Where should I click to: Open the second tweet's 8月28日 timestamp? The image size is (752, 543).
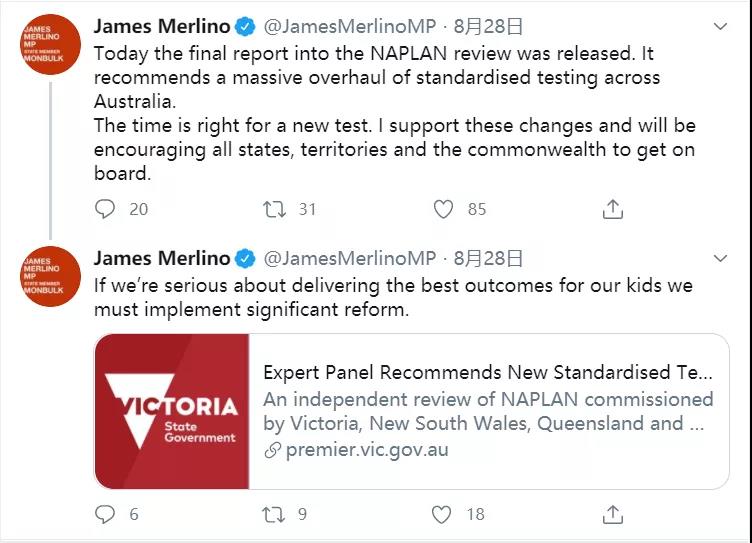point(488,258)
